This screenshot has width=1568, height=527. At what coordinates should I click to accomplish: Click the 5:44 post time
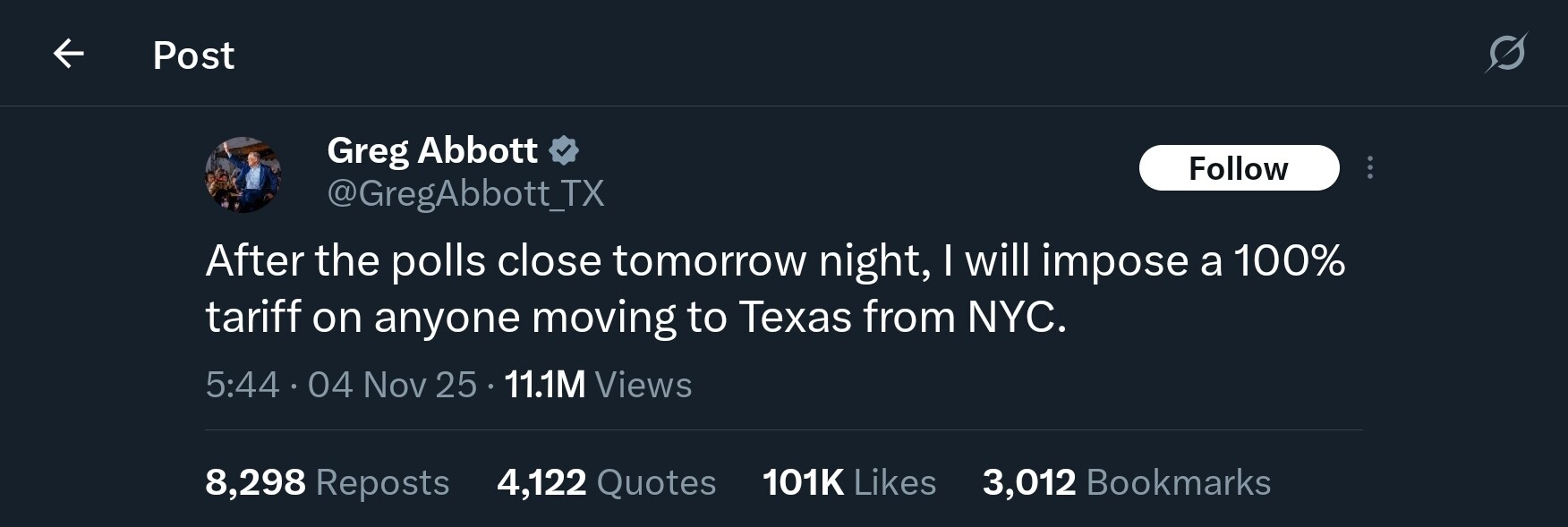click(243, 386)
